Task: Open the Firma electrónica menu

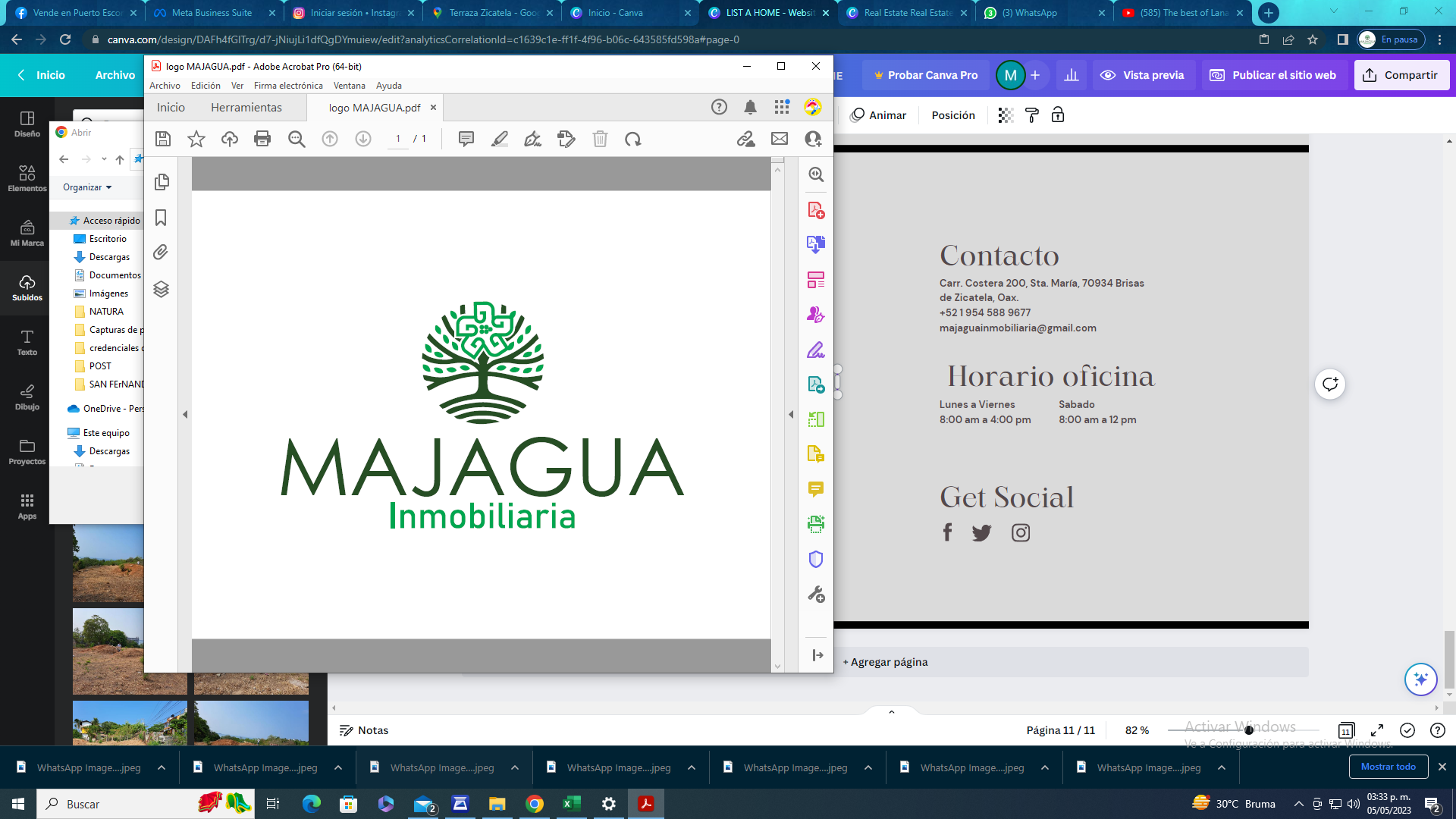Action: tap(288, 86)
